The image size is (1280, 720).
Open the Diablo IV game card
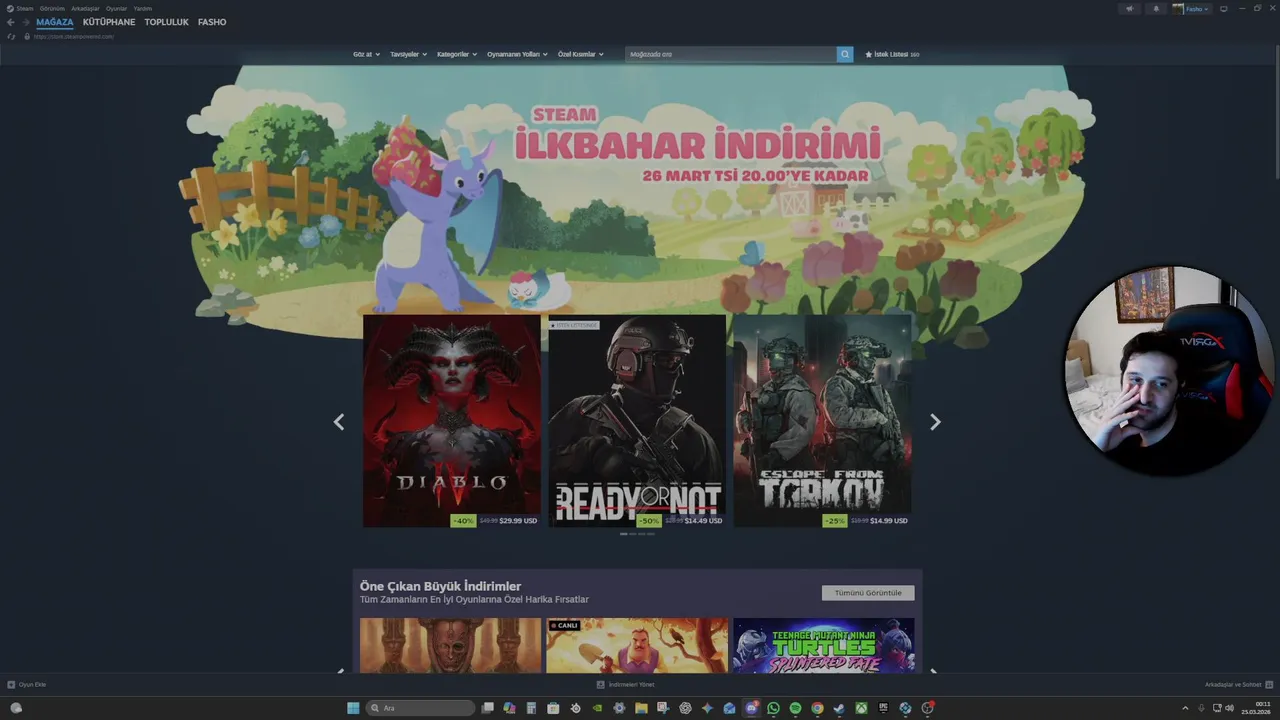[452, 421]
